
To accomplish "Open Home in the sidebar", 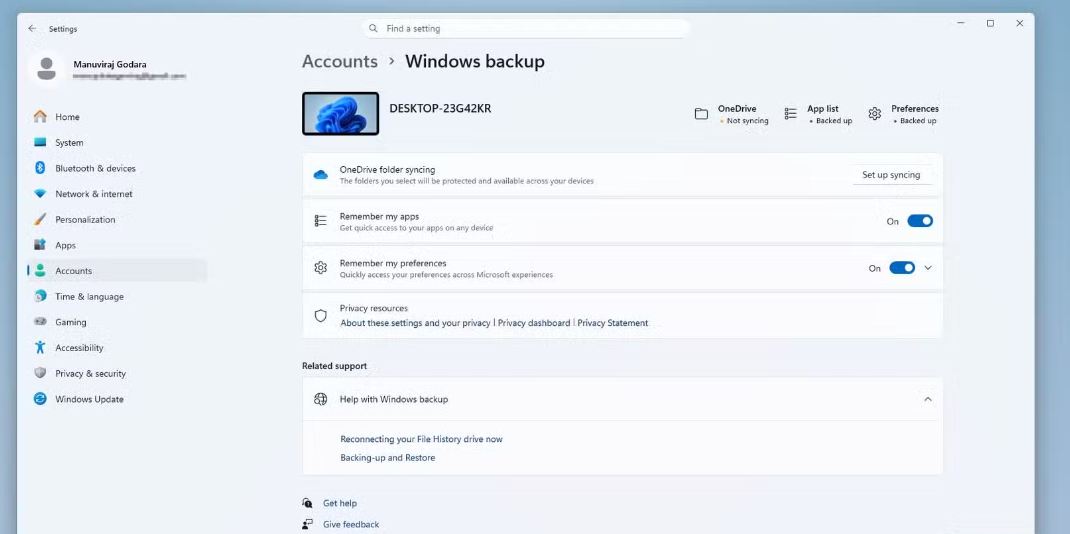I will point(117,117).
